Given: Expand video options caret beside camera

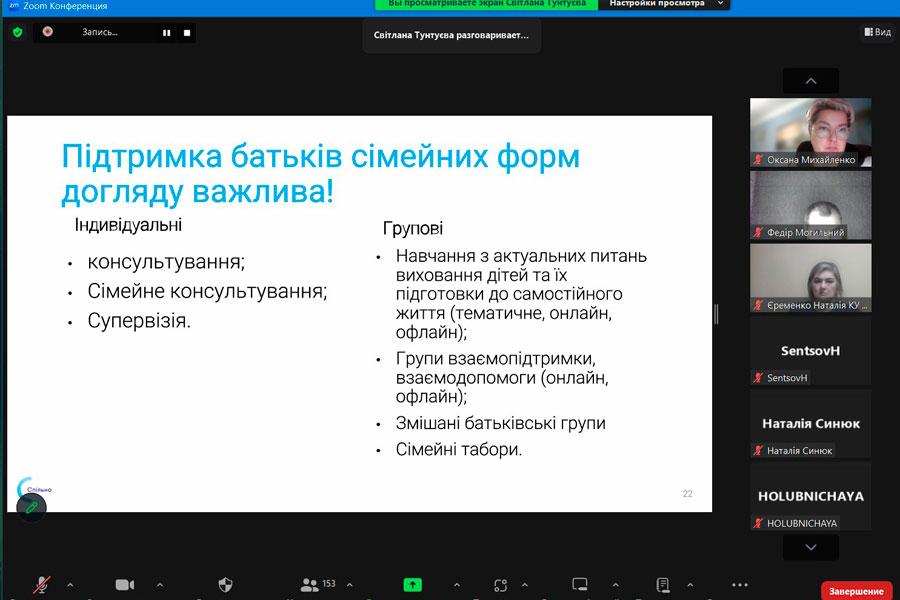Looking at the screenshot, I should pos(160,584).
